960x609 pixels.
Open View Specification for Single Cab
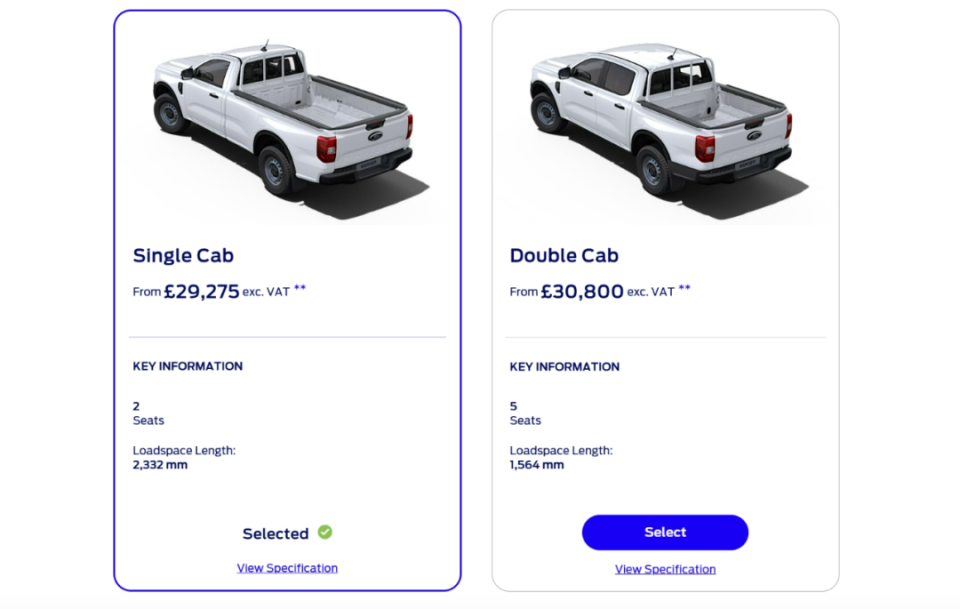[287, 568]
